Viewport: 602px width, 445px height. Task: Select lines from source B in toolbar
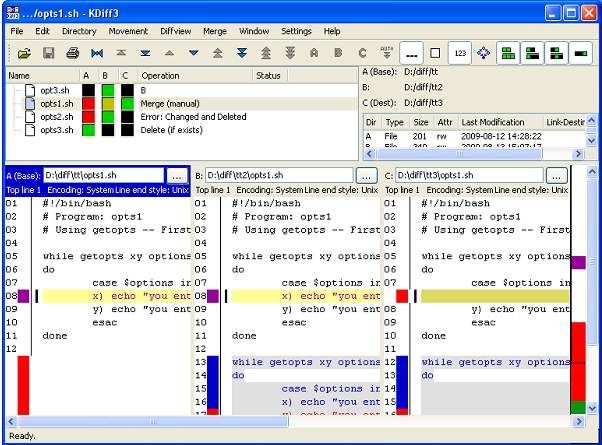pyautogui.click(x=337, y=52)
